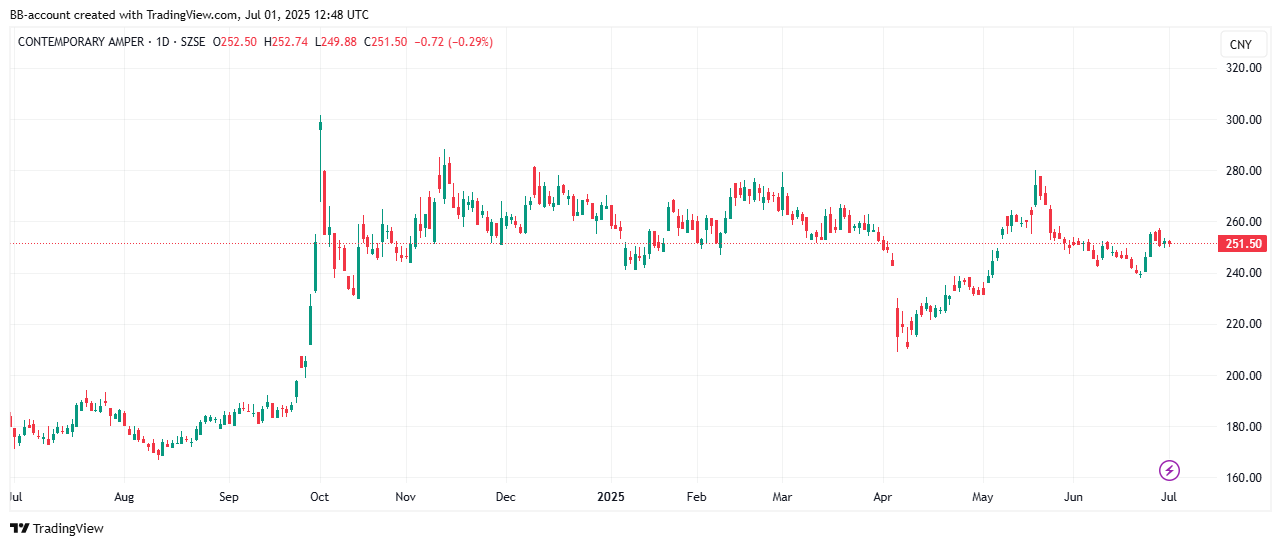Screen dimensions: 1281x546
Task: Click the Mar label on time axis
Action: [x=783, y=497]
